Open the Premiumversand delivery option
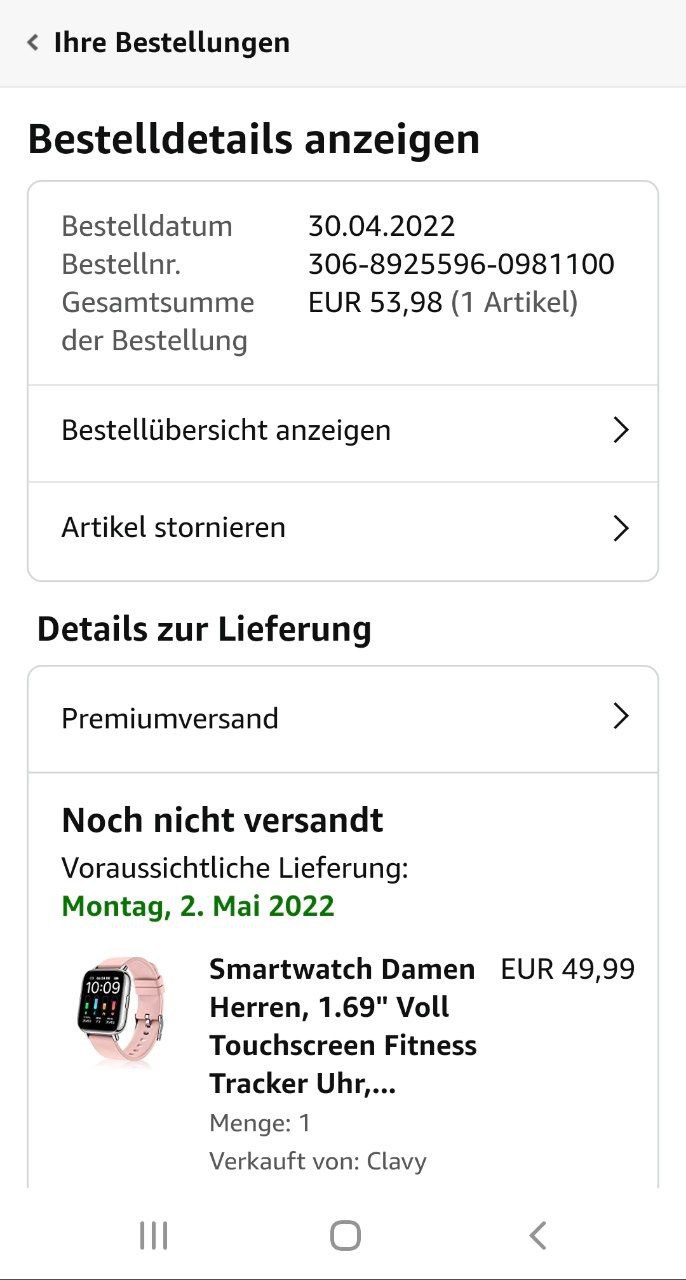The image size is (686, 1280). pos(343,719)
